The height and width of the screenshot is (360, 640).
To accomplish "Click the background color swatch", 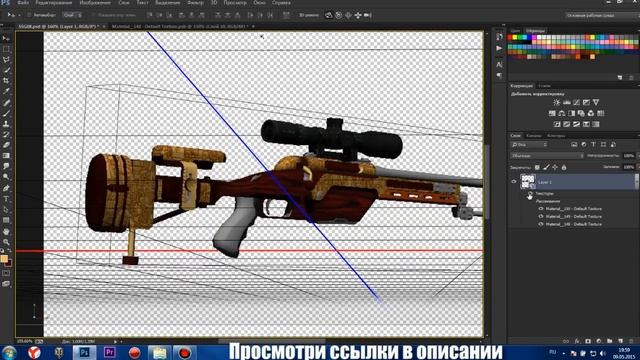I will pyautogui.click(x=9, y=263).
